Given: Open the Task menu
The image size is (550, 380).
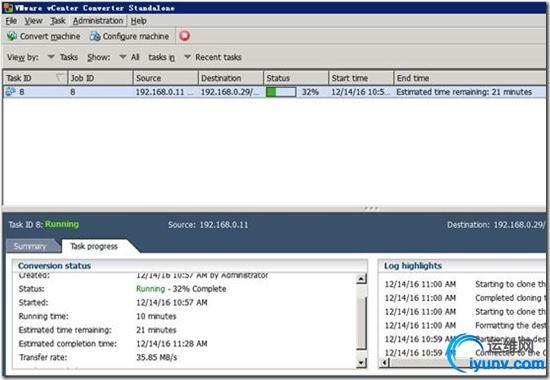Looking at the screenshot, I should coord(58,21).
